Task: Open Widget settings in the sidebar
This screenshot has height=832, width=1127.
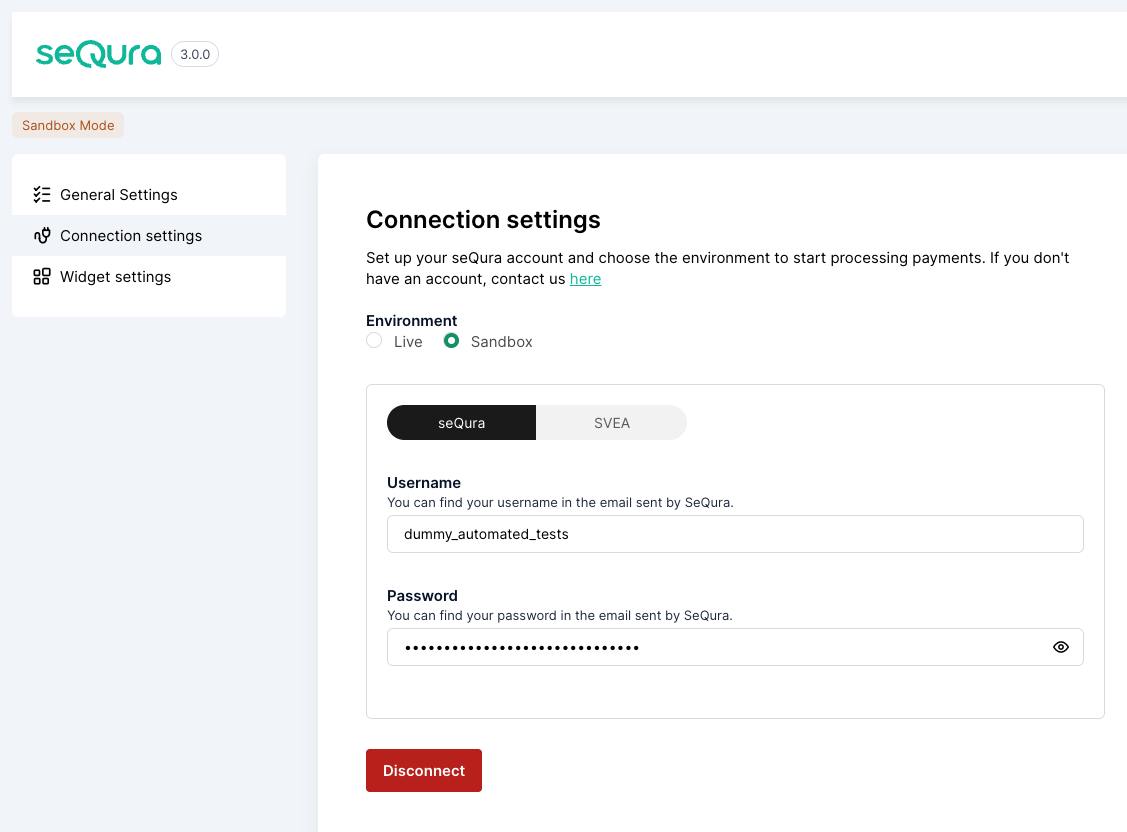Action: tap(149, 277)
